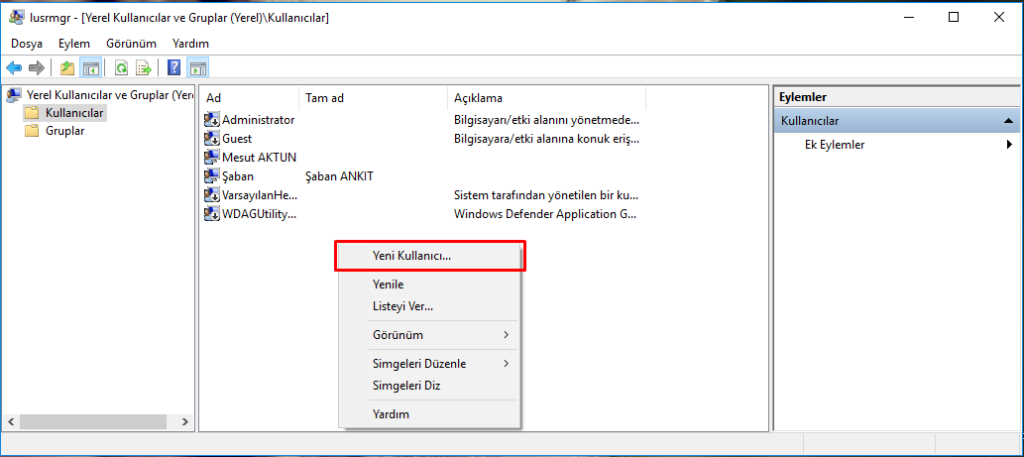Click the Refresh toolbar icon

click(x=121, y=67)
